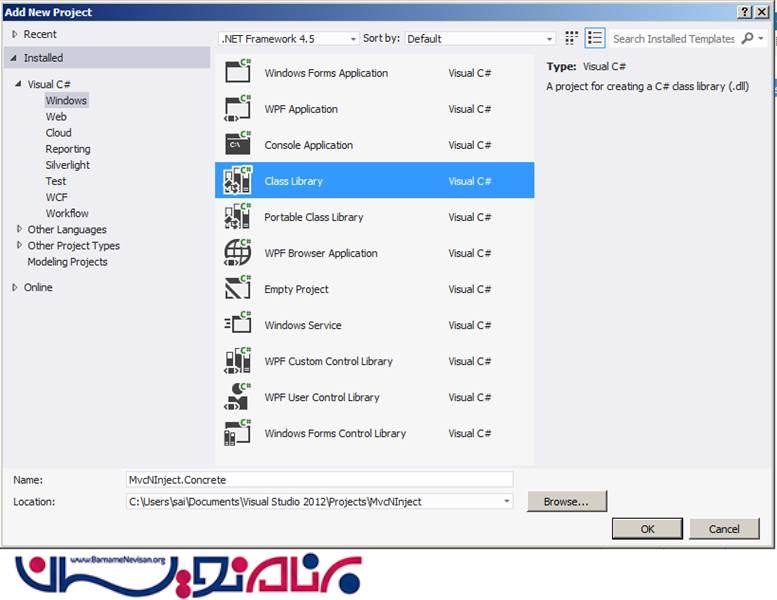Image resolution: width=777 pixels, height=600 pixels.
Task: Click the Browse... button
Action: pyautogui.click(x=566, y=501)
